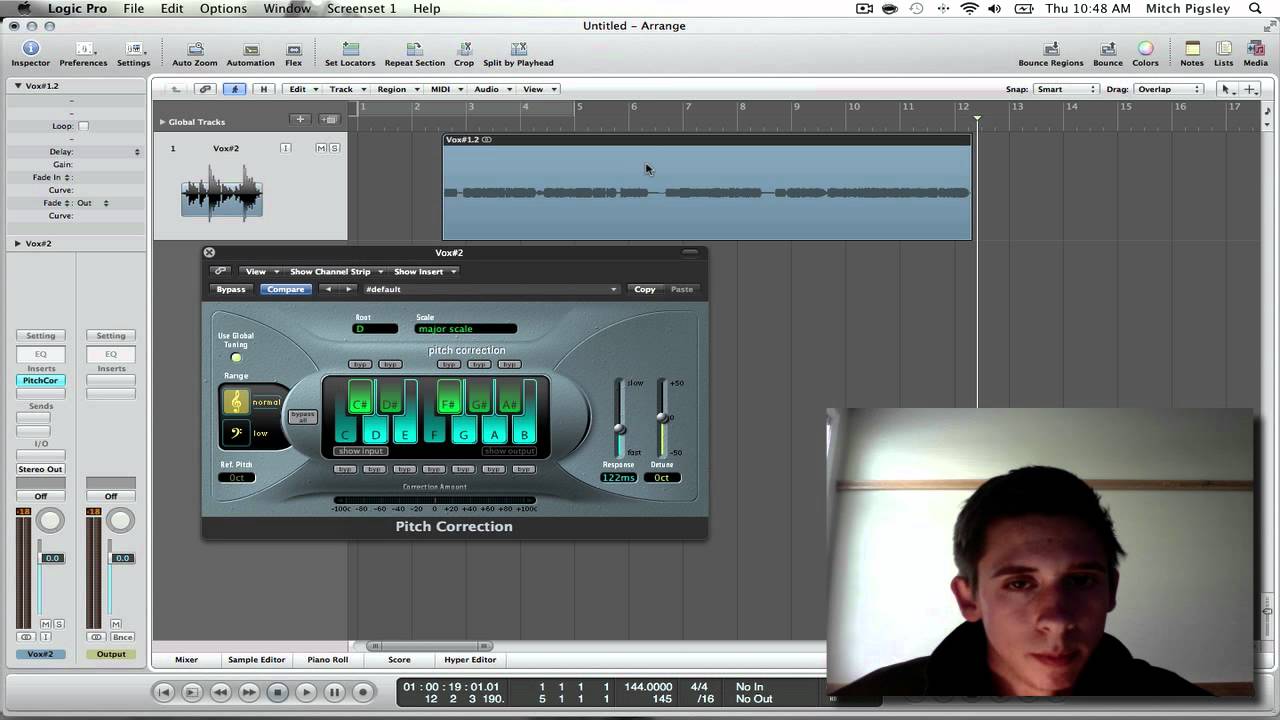1280x720 pixels.
Task: Mute the Vox#2 track header
Action: (x=321, y=148)
